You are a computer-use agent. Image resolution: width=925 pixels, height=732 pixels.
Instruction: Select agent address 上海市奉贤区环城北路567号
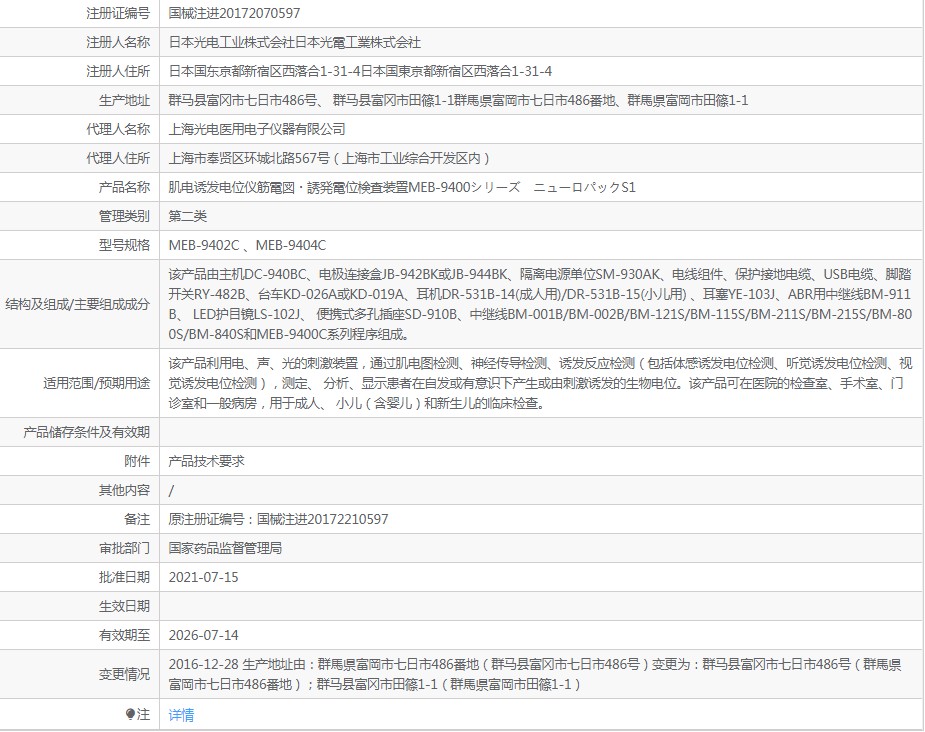tap(249, 157)
